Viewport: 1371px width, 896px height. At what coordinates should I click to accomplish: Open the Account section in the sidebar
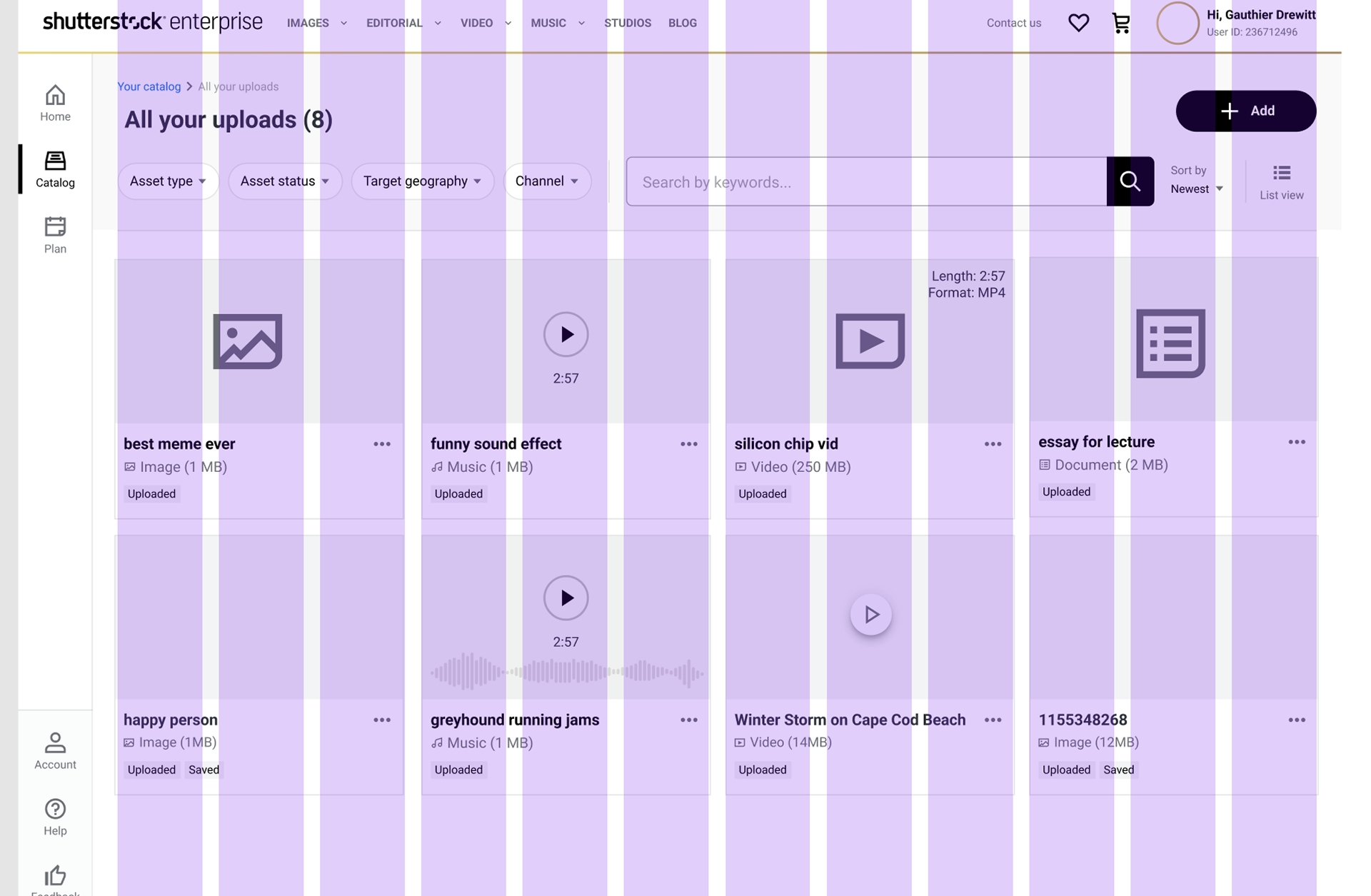pos(55,750)
